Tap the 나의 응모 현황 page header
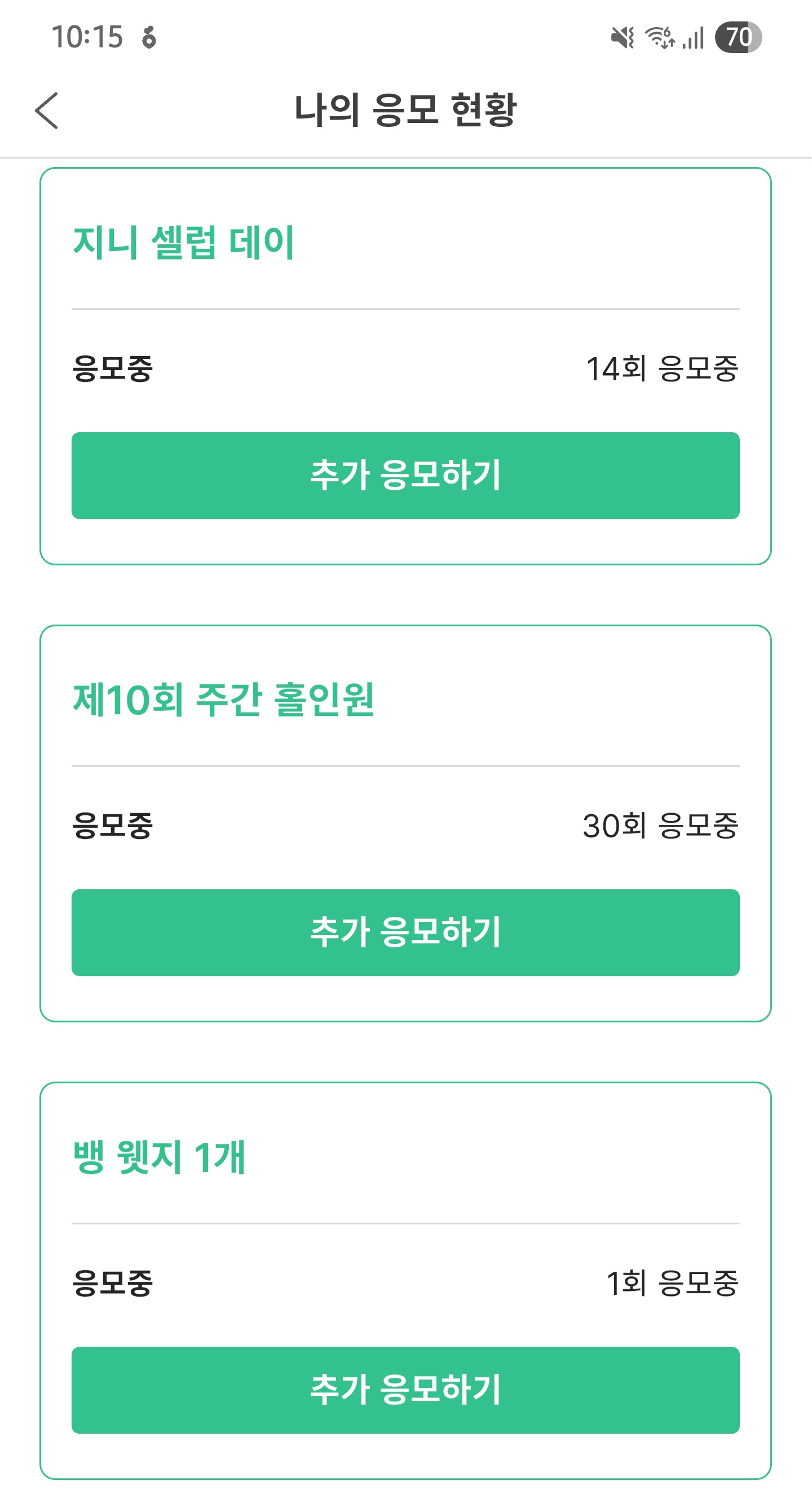Image resolution: width=812 pixels, height=1498 pixels. click(x=405, y=110)
